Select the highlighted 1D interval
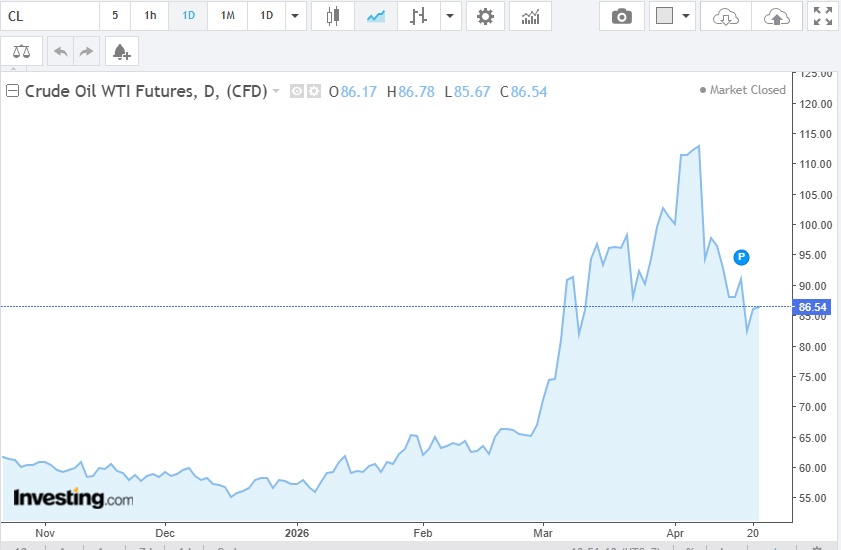Image resolution: width=841 pixels, height=550 pixels. pyautogui.click(x=188, y=16)
